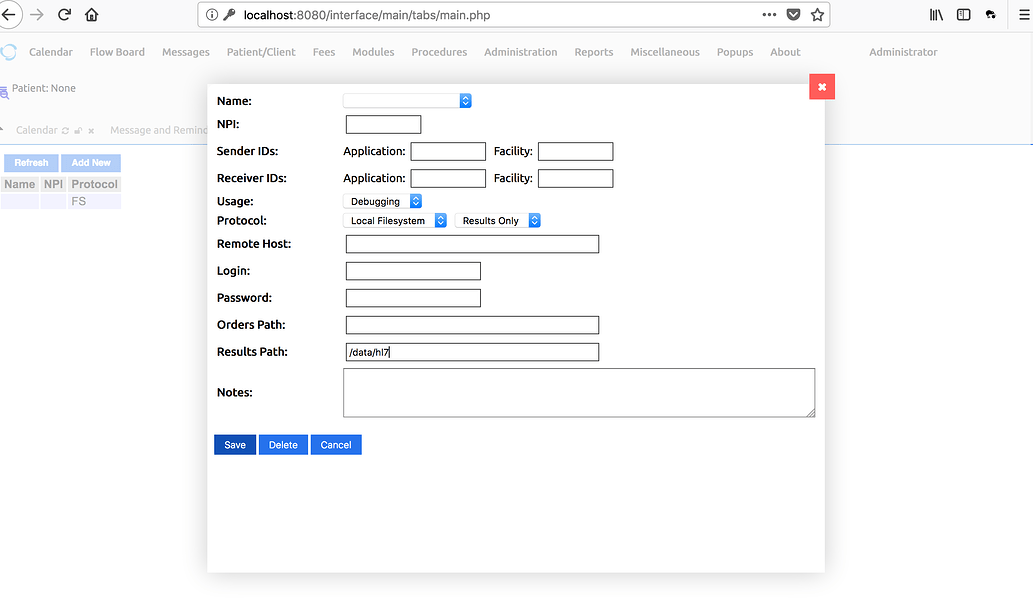Open the Firefox Library icon
Image resolution: width=1033 pixels, height=612 pixels.
[x=936, y=14]
